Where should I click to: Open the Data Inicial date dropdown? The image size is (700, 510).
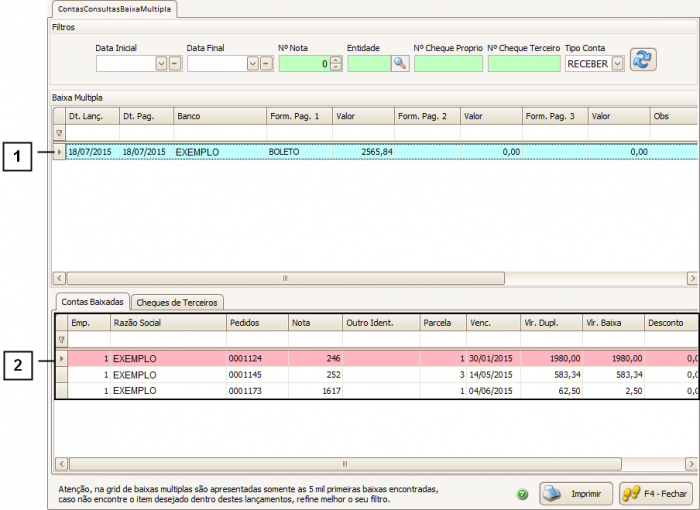pyautogui.click(x=161, y=64)
